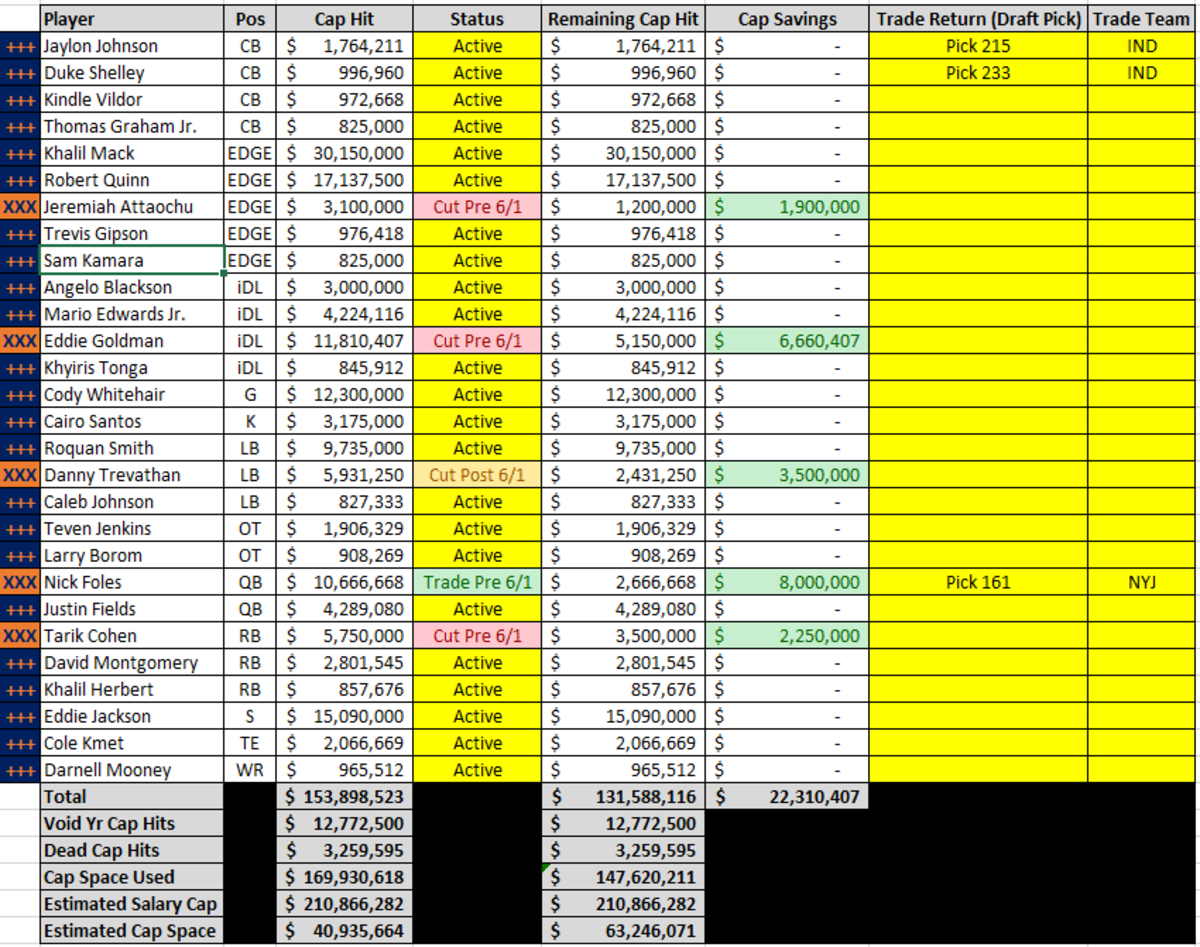Click the Sam Kamara active cell
The height and width of the screenshot is (947, 1200).
click(x=477, y=261)
